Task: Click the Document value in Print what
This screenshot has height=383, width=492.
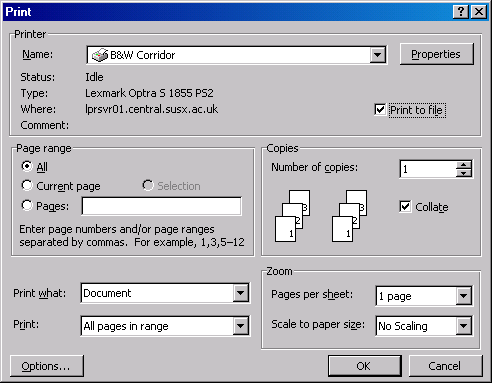Action: (x=157, y=293)
